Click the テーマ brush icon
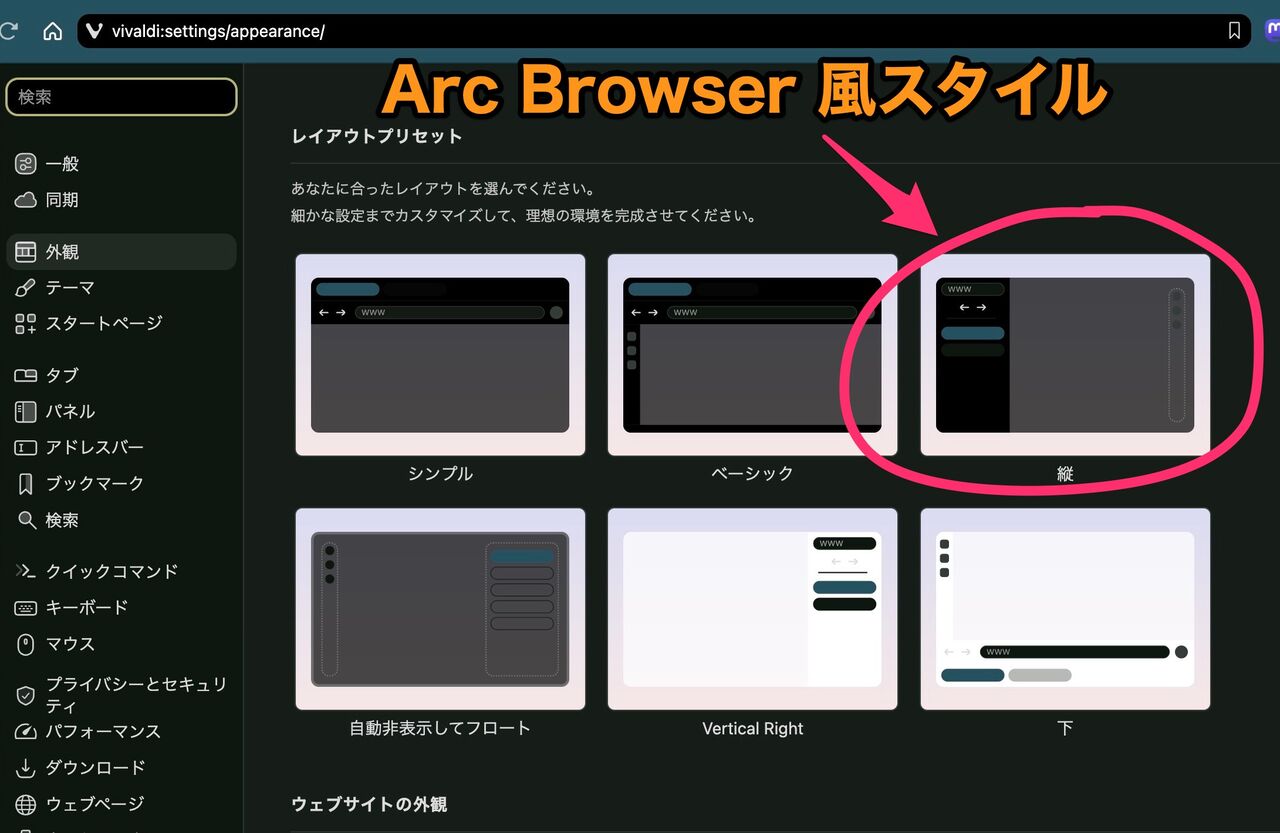 [x=26, y=288]
